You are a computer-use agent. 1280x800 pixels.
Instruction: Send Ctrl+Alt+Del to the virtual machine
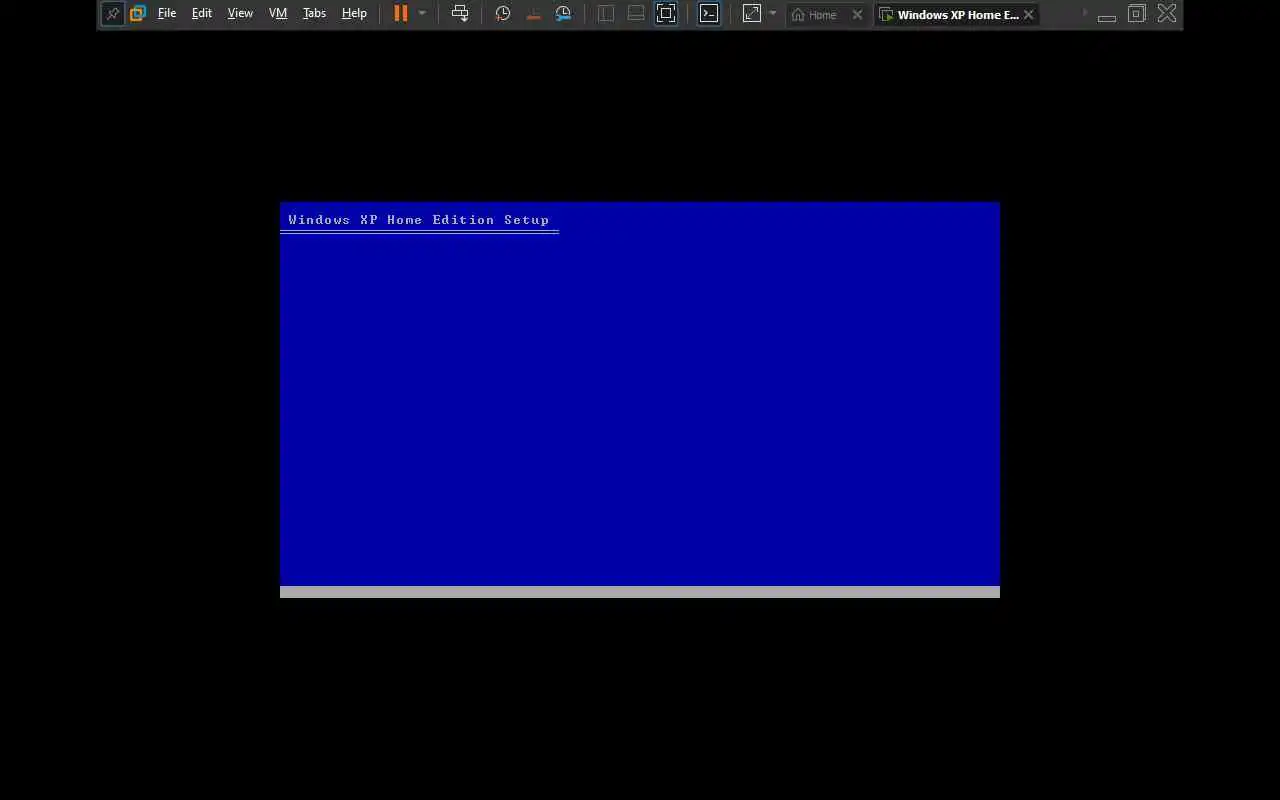[x=460, y=14]
